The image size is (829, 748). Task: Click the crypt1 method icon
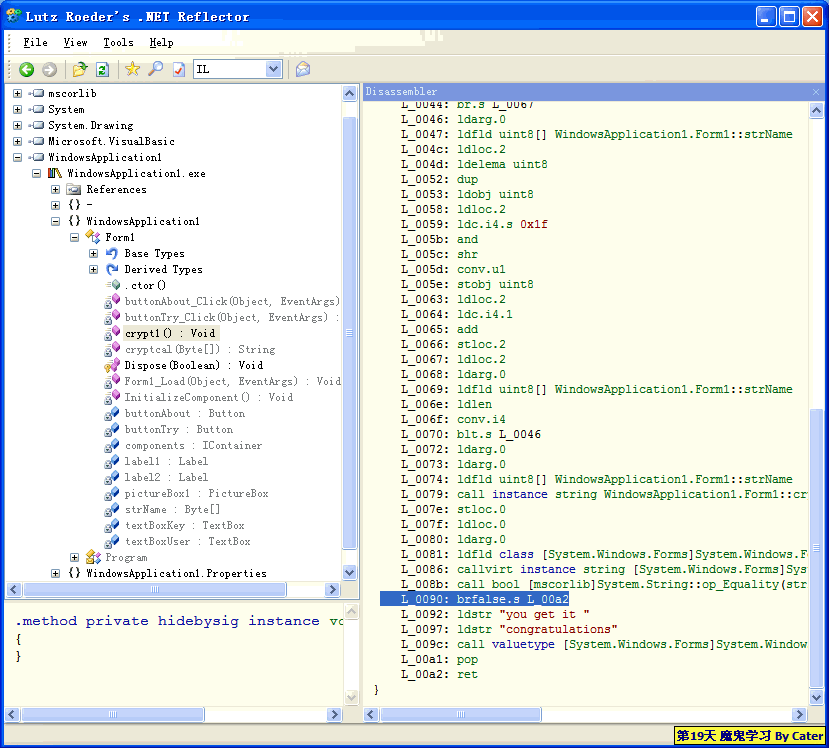pyautogui.click(x=112, y=333)
